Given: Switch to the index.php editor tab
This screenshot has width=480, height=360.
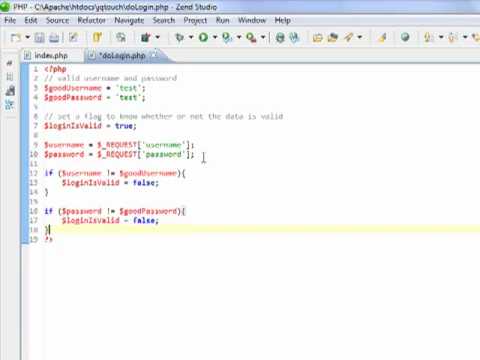Looking at the screenshot, I should [x=51, y=55].
